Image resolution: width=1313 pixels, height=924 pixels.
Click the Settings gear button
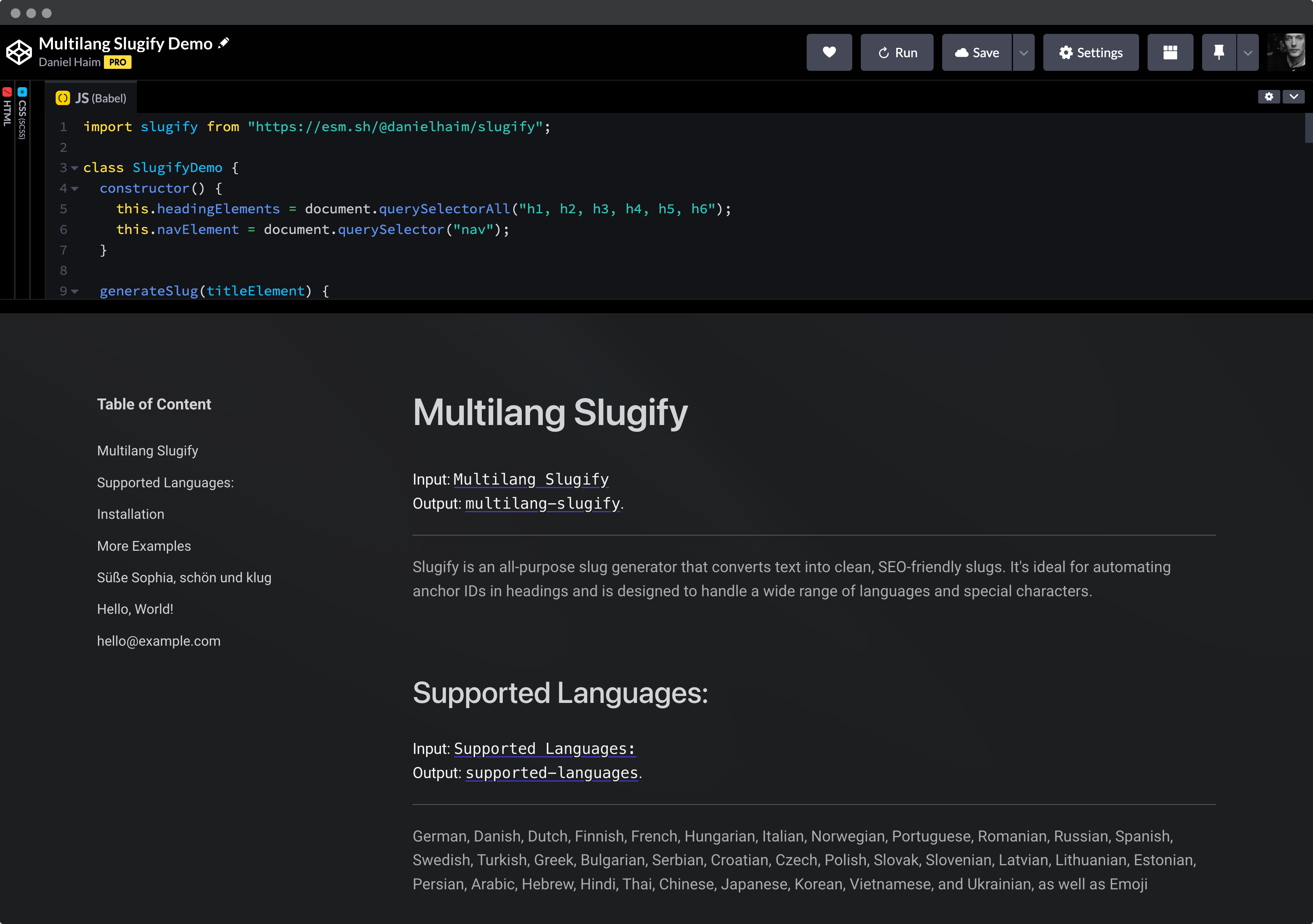point(1090,52)
